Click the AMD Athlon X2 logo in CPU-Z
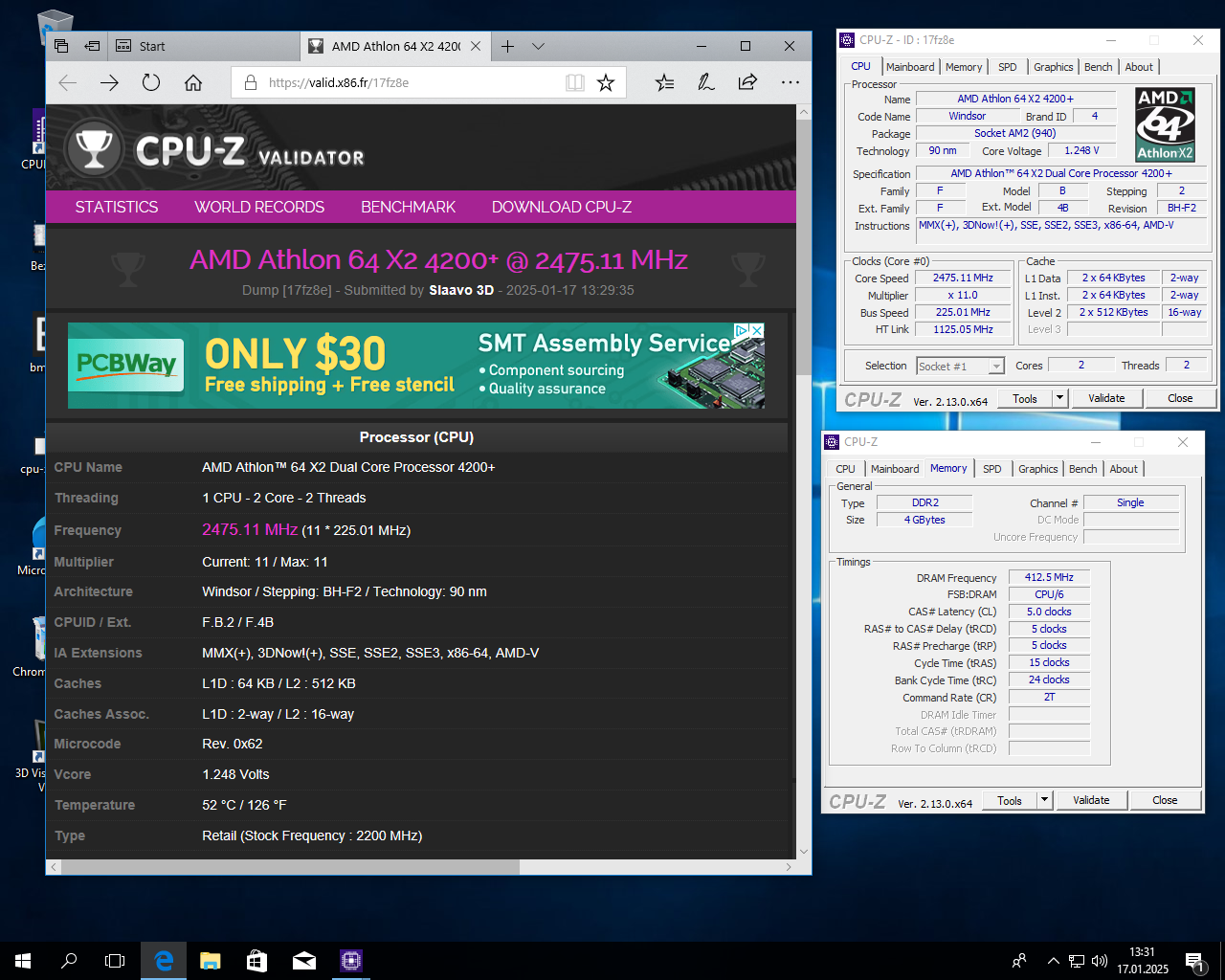Viewport: 1225px width, 980px height. (x=1165, y=124)
